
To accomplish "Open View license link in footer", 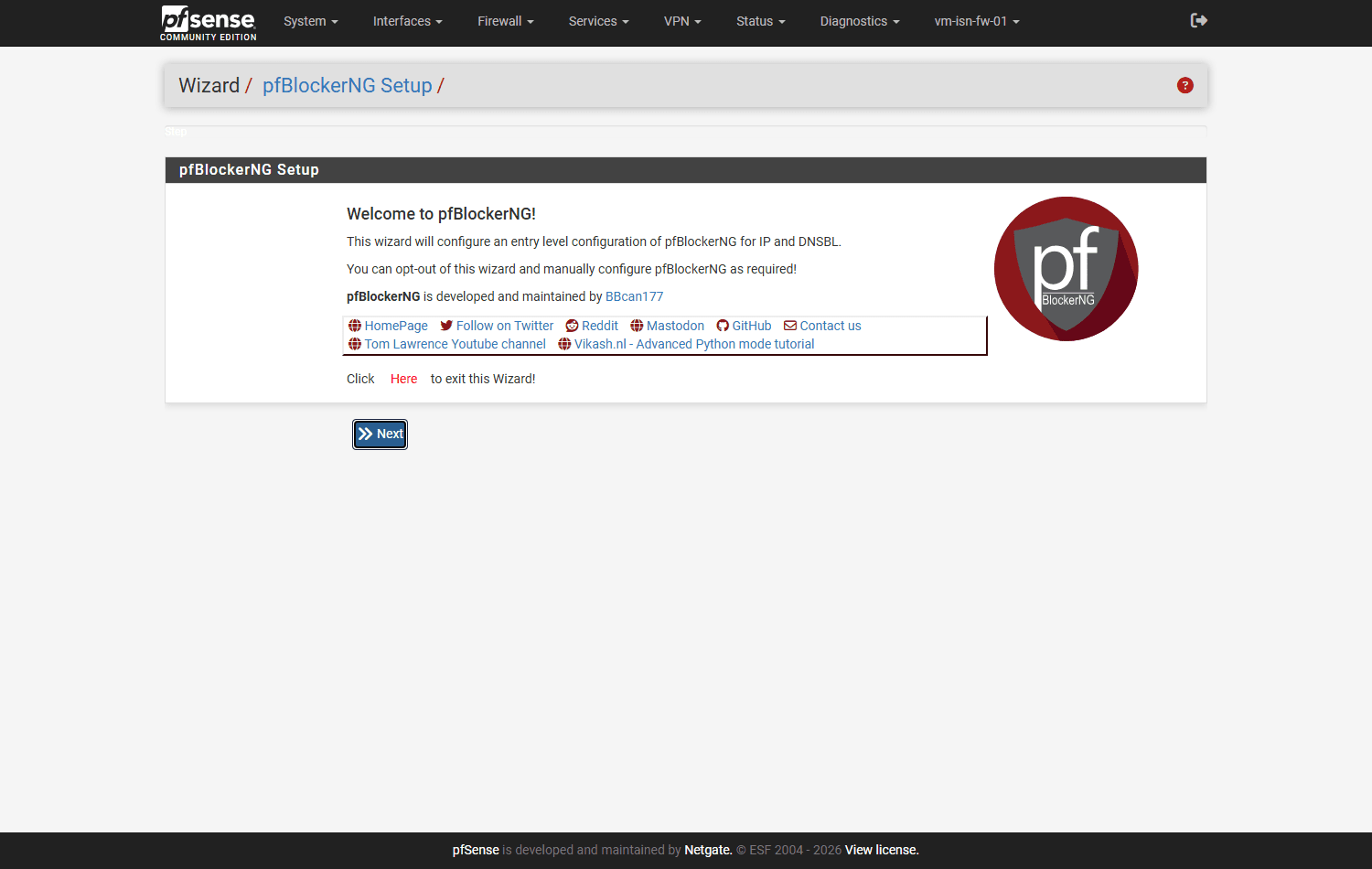I will pos(882,850).
